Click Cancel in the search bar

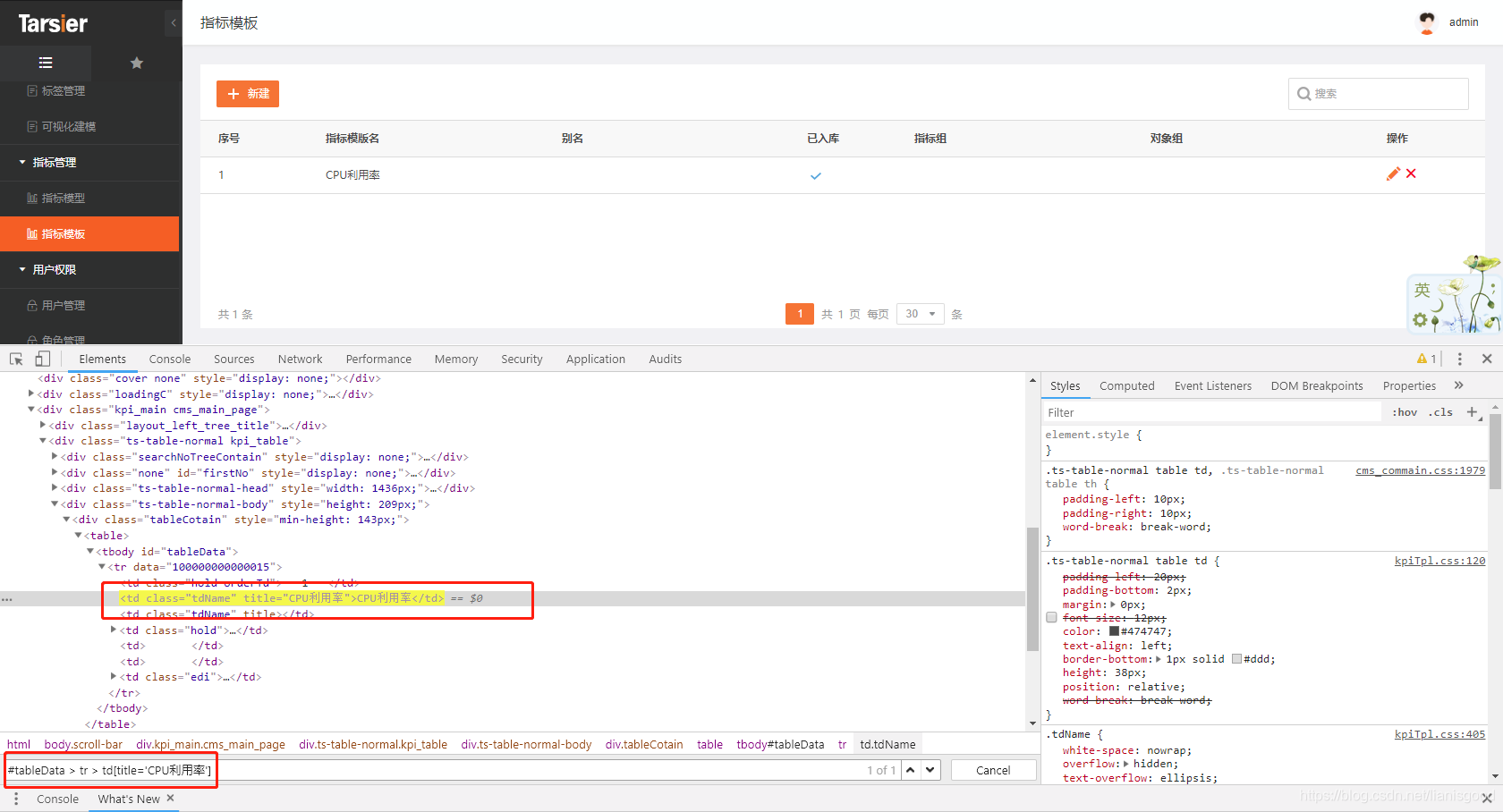coord(993,770)
